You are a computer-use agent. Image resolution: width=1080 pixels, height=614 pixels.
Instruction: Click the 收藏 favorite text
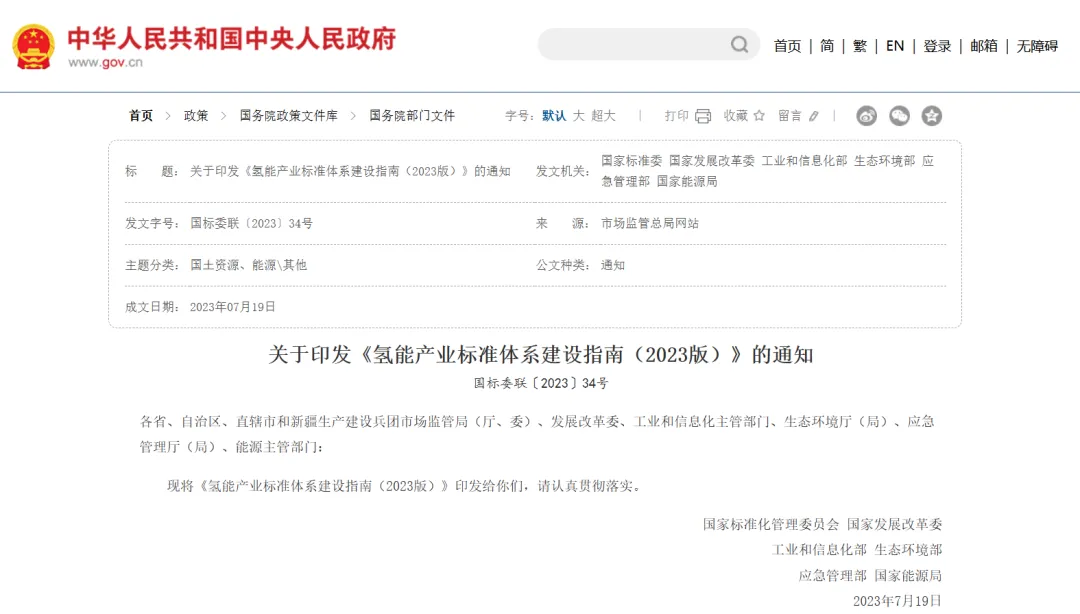point(736,116)
